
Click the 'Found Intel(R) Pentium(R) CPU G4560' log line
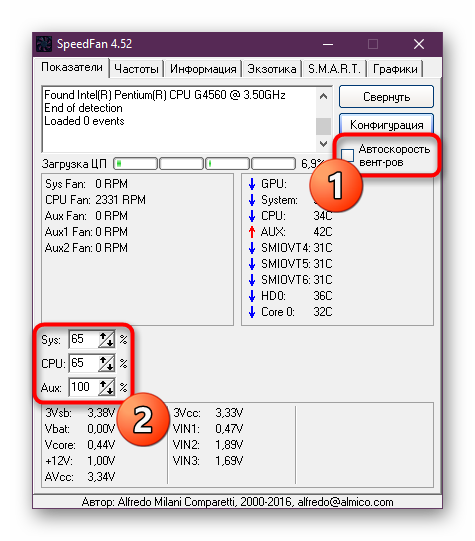165,95
